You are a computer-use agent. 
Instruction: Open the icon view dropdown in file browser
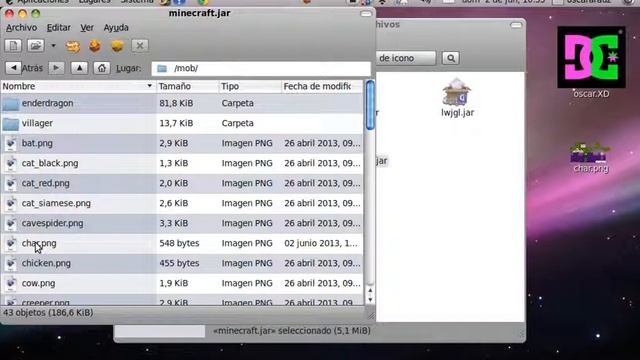(405, 58)
